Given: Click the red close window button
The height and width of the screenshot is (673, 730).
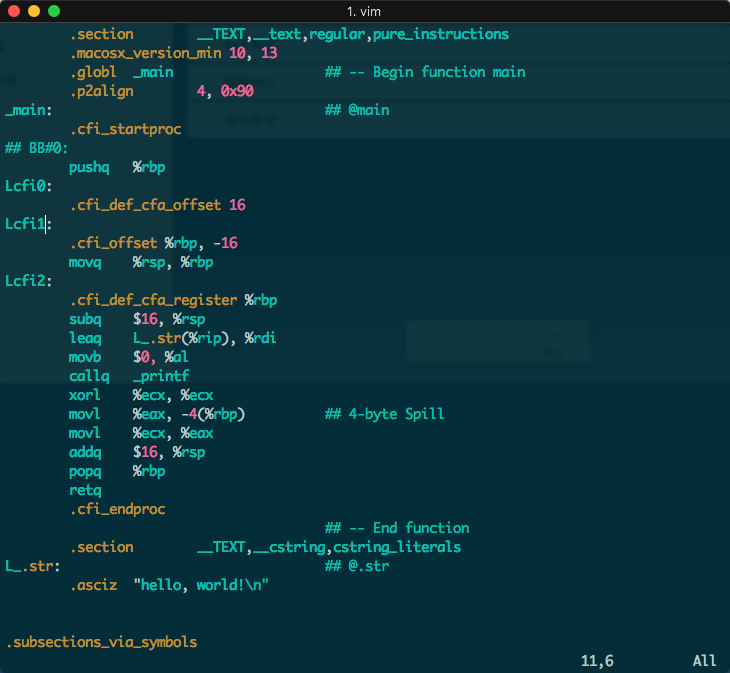Looking at the screenshot, I should coord(14,11).
